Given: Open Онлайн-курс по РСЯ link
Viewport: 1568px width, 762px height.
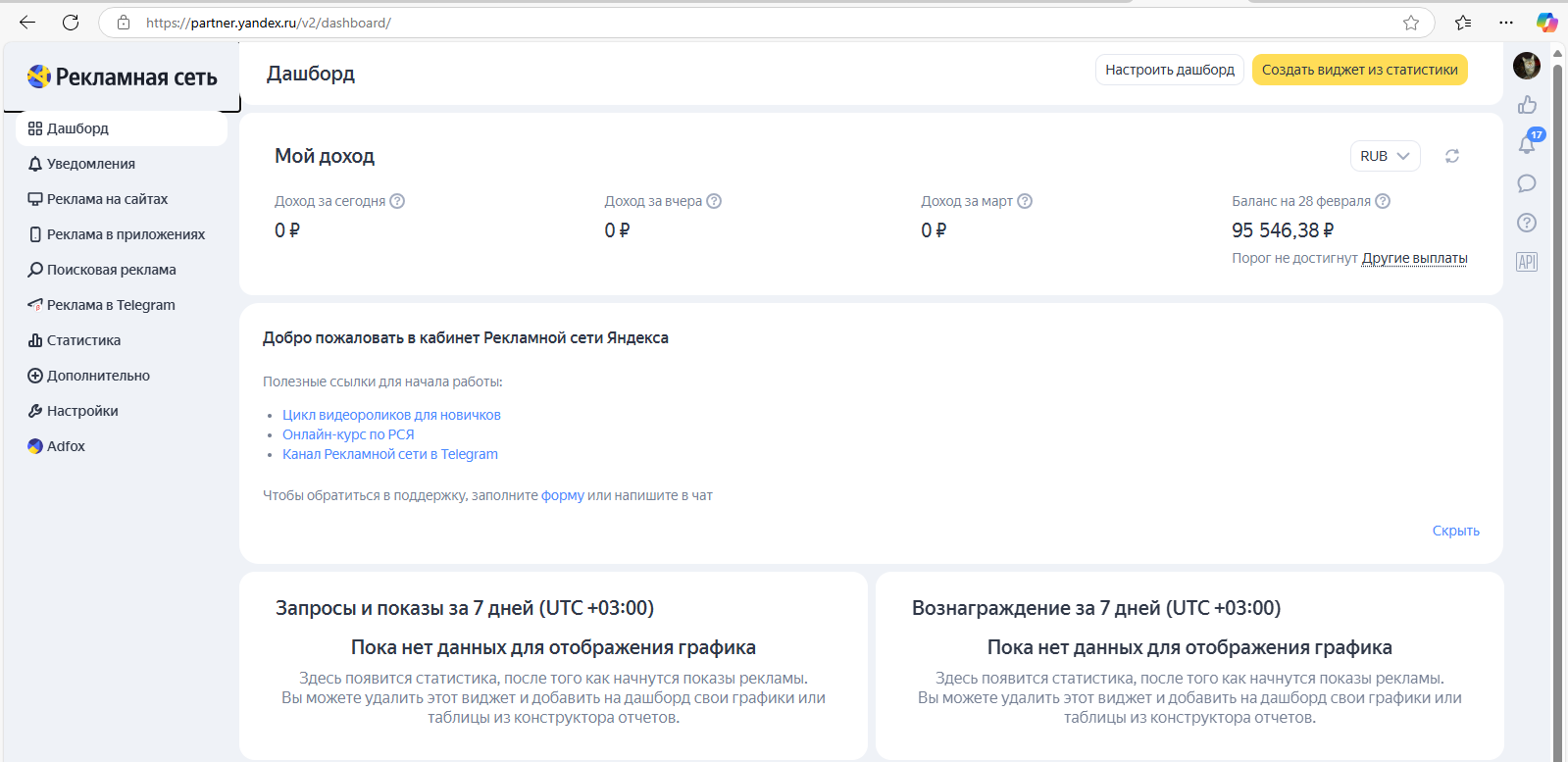Looking at the screenshot, I should (348, 434).
